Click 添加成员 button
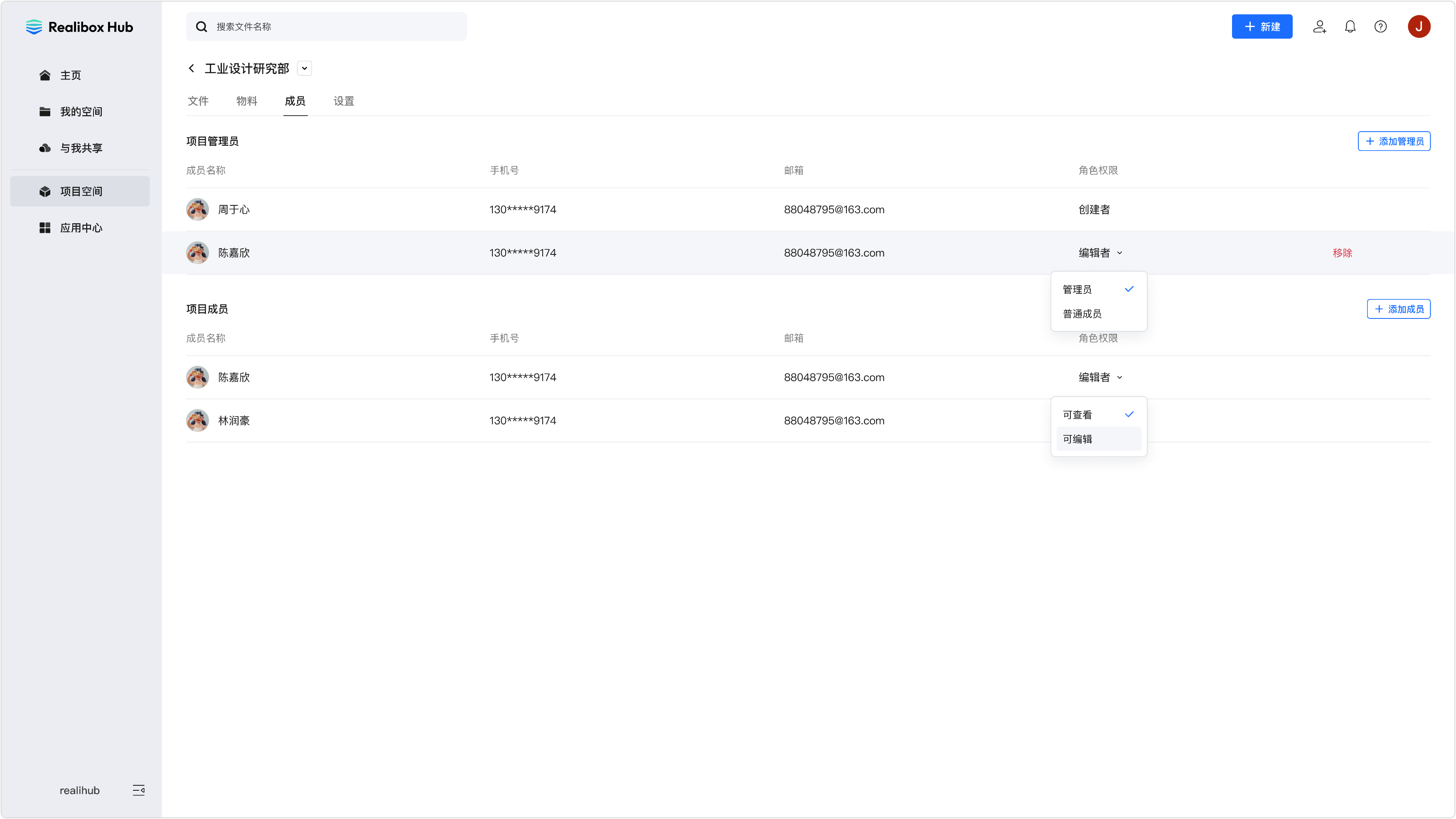 click(1398, 309)
